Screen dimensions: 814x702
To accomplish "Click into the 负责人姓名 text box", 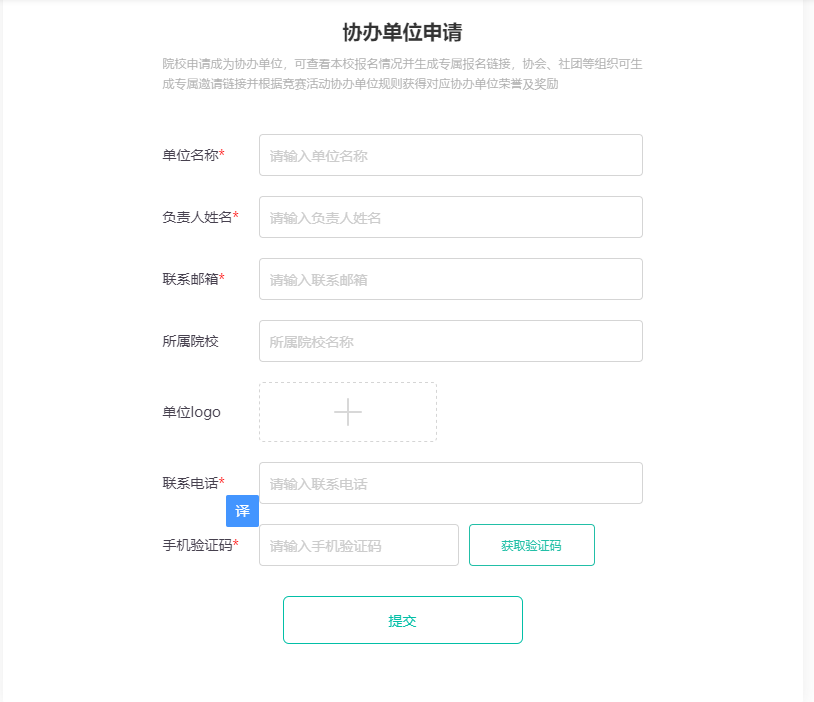I will pyautogui.click(x=450, y=217).
